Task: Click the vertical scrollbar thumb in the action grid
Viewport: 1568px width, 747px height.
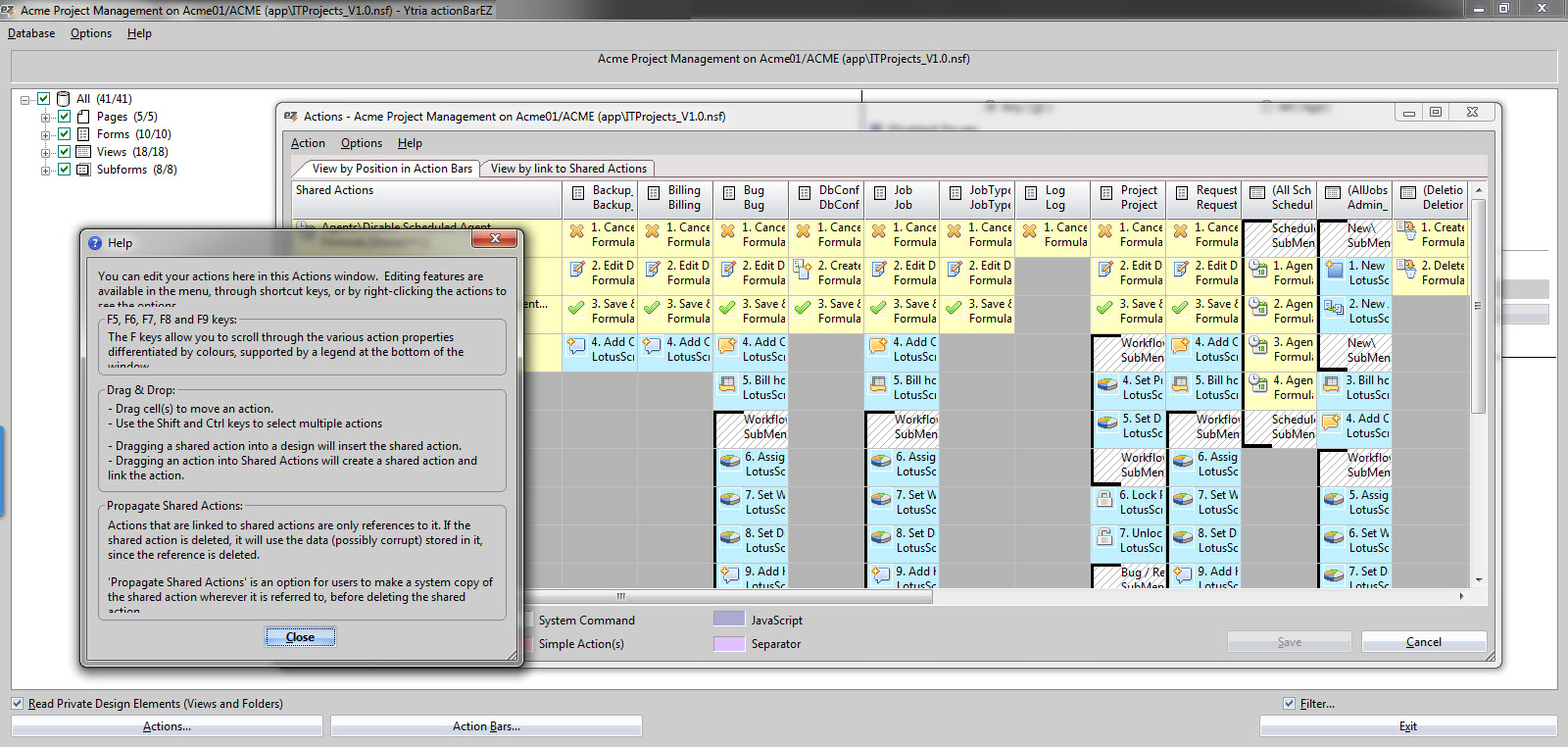Action: click(x=1479, y=305)
